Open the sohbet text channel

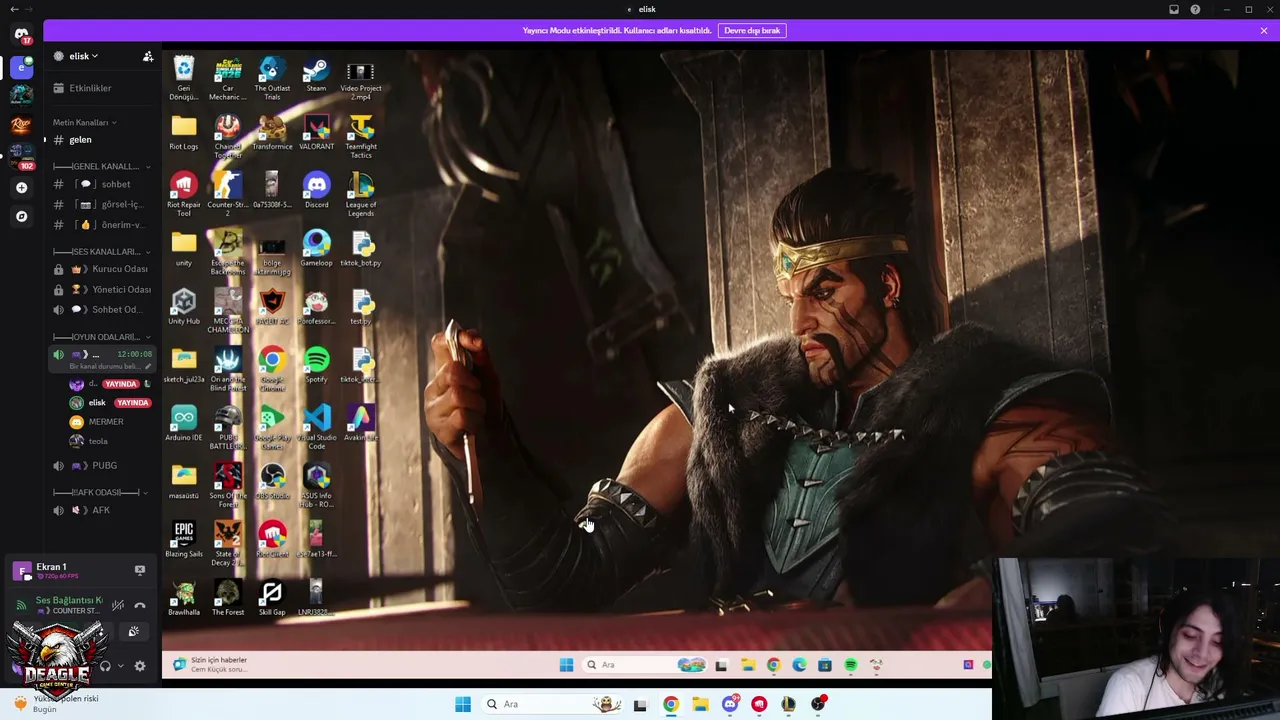click(x=103, y=184)
